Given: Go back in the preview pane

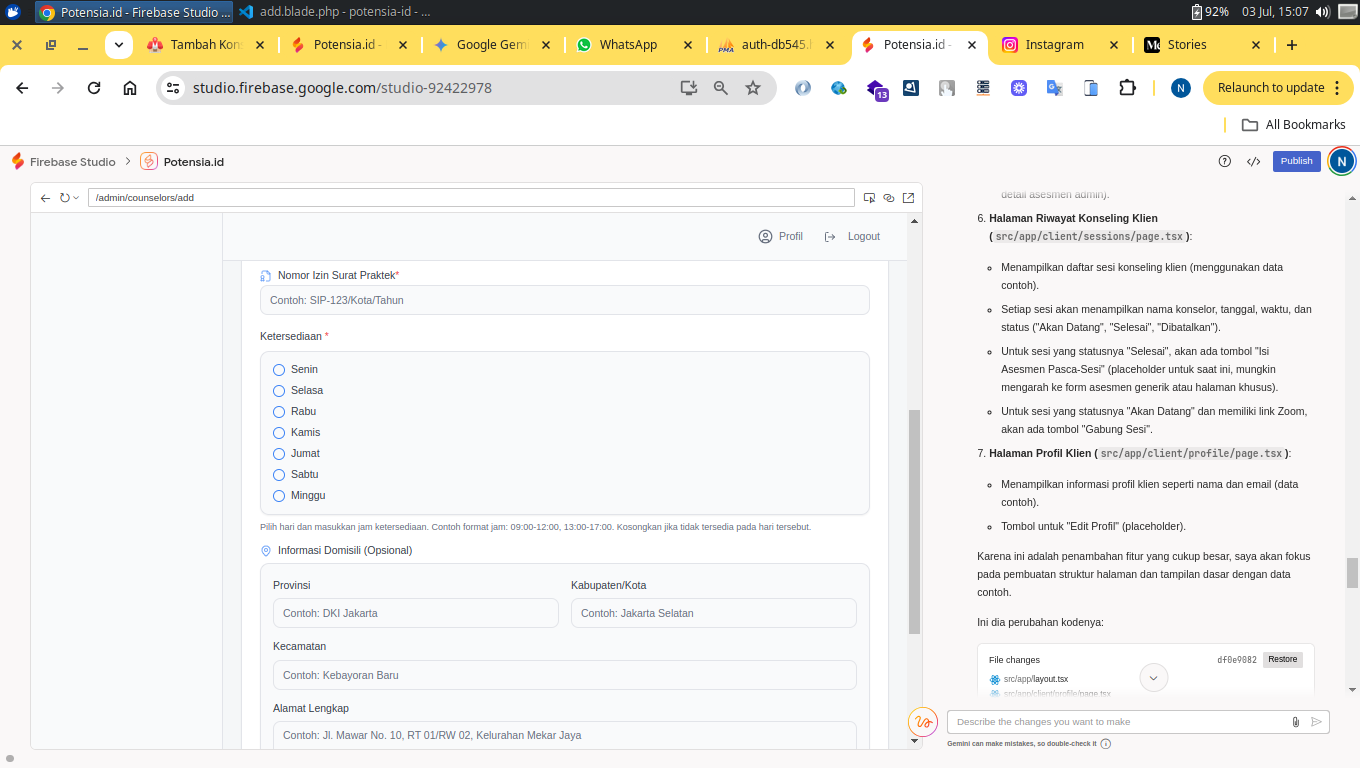Looking at the screenshot, I should [x=45, y=198].
